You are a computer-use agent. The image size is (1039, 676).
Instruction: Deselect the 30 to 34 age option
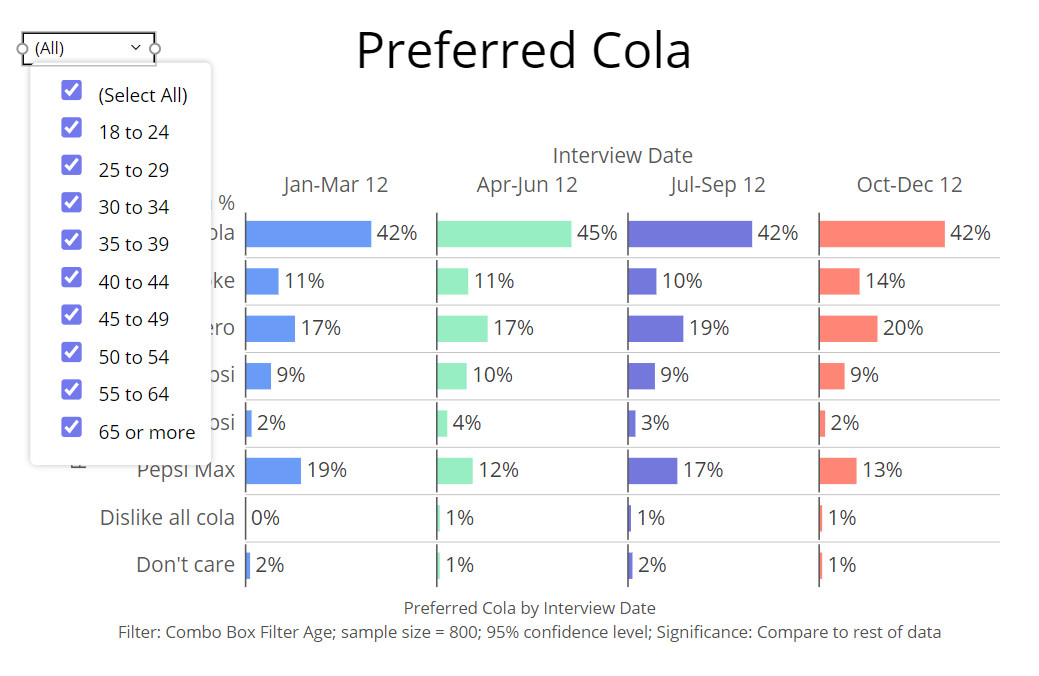pyautogui.click(x=72, y=203)
